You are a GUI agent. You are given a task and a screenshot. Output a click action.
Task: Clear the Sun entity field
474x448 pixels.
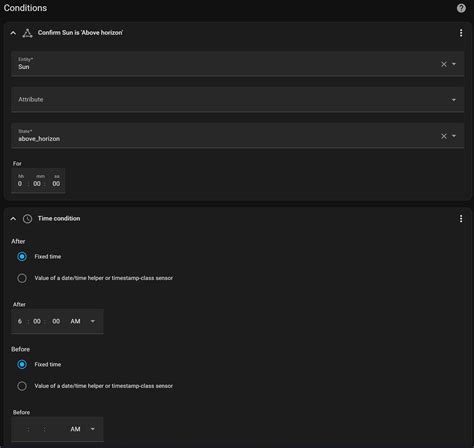click(x=444, y=64)
